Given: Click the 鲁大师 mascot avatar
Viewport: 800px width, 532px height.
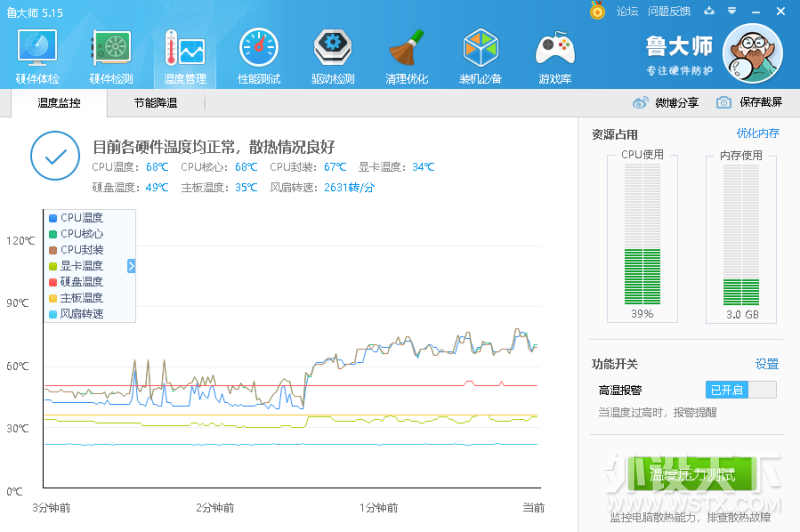Looking at the screenshot, I should [x=753, y=53].
